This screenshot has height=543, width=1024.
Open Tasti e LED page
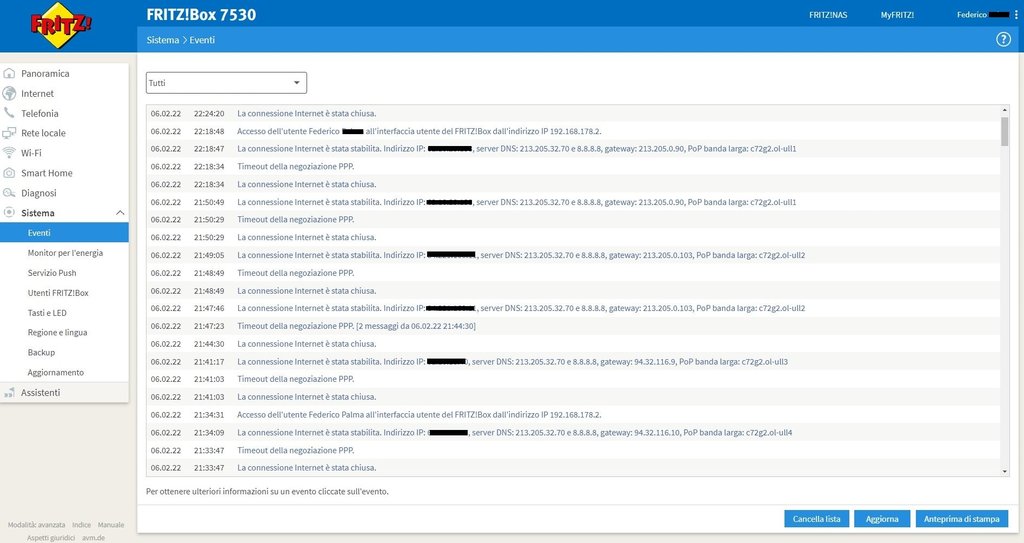47,312
